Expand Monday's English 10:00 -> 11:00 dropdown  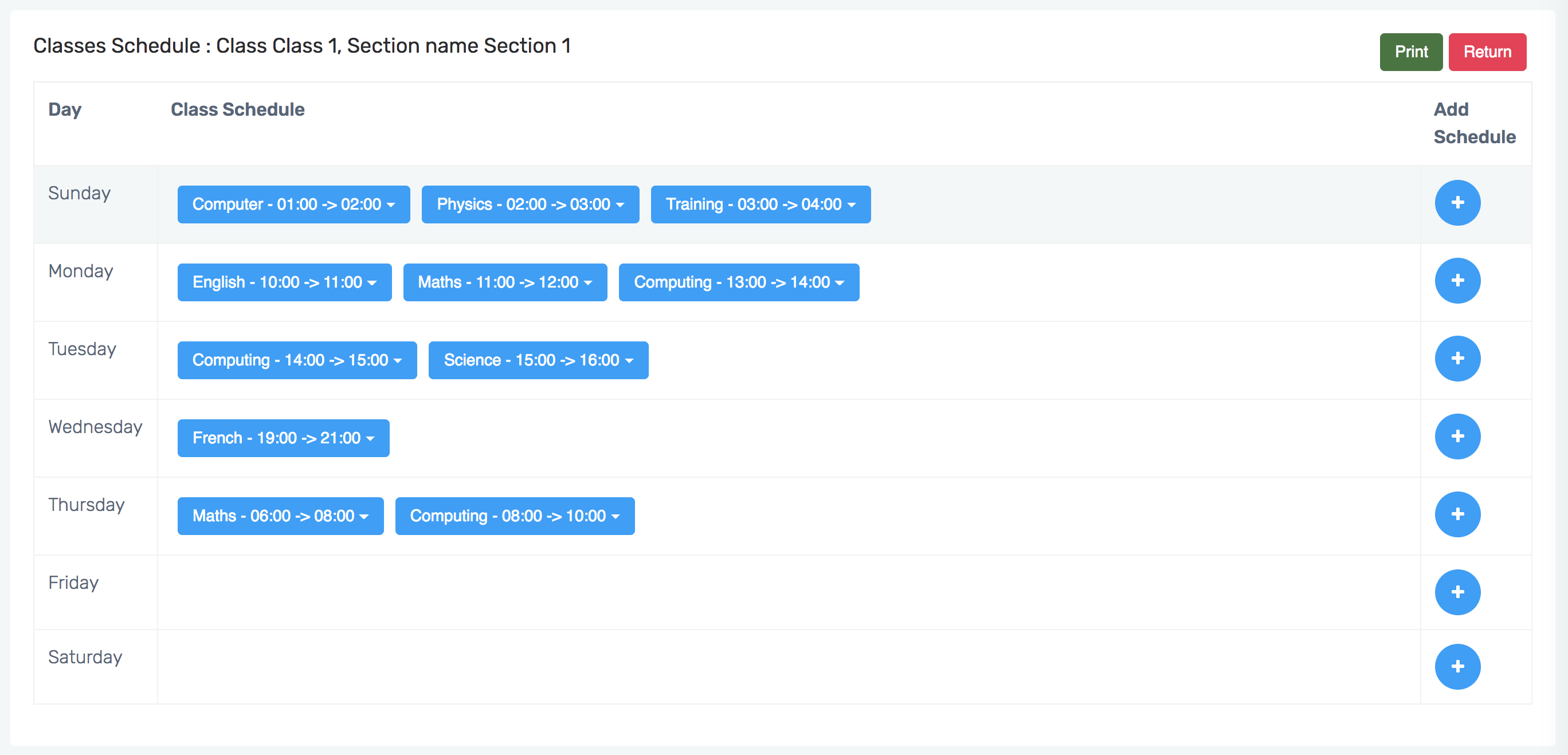[x=284, y=282]
